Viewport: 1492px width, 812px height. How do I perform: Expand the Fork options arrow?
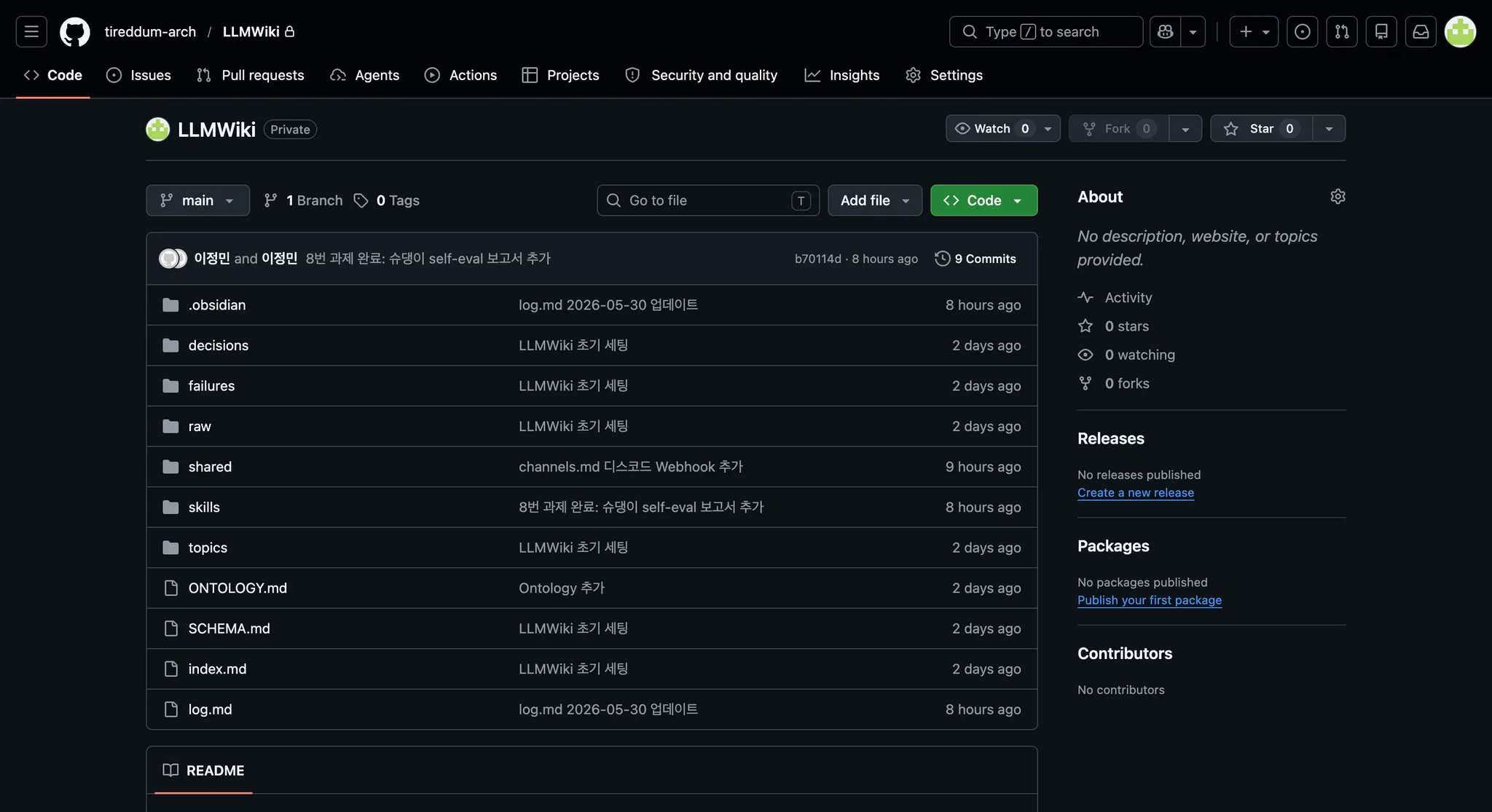[1185, 129]
